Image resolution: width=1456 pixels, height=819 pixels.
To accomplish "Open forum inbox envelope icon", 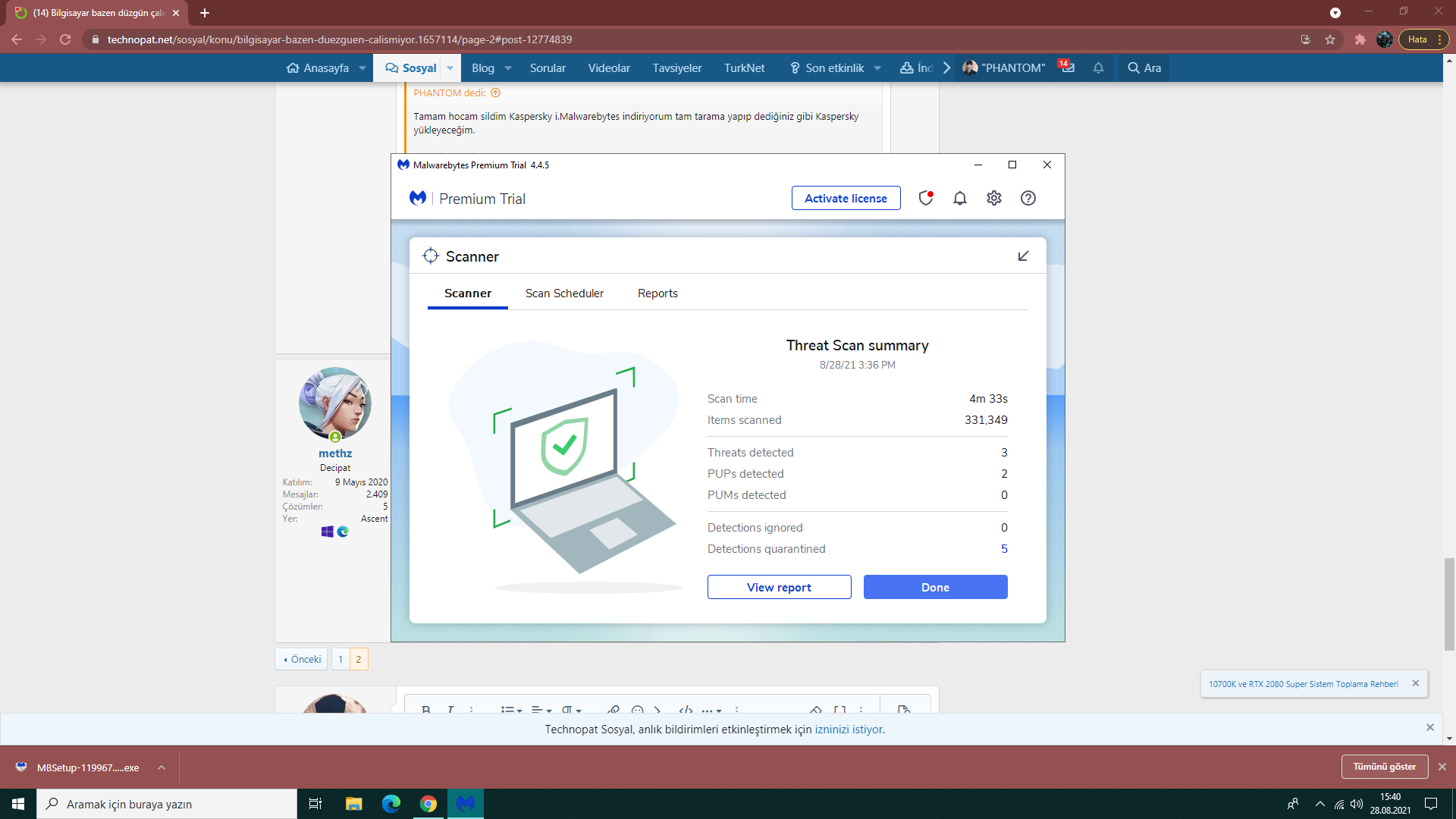I will coord(1067,67).
